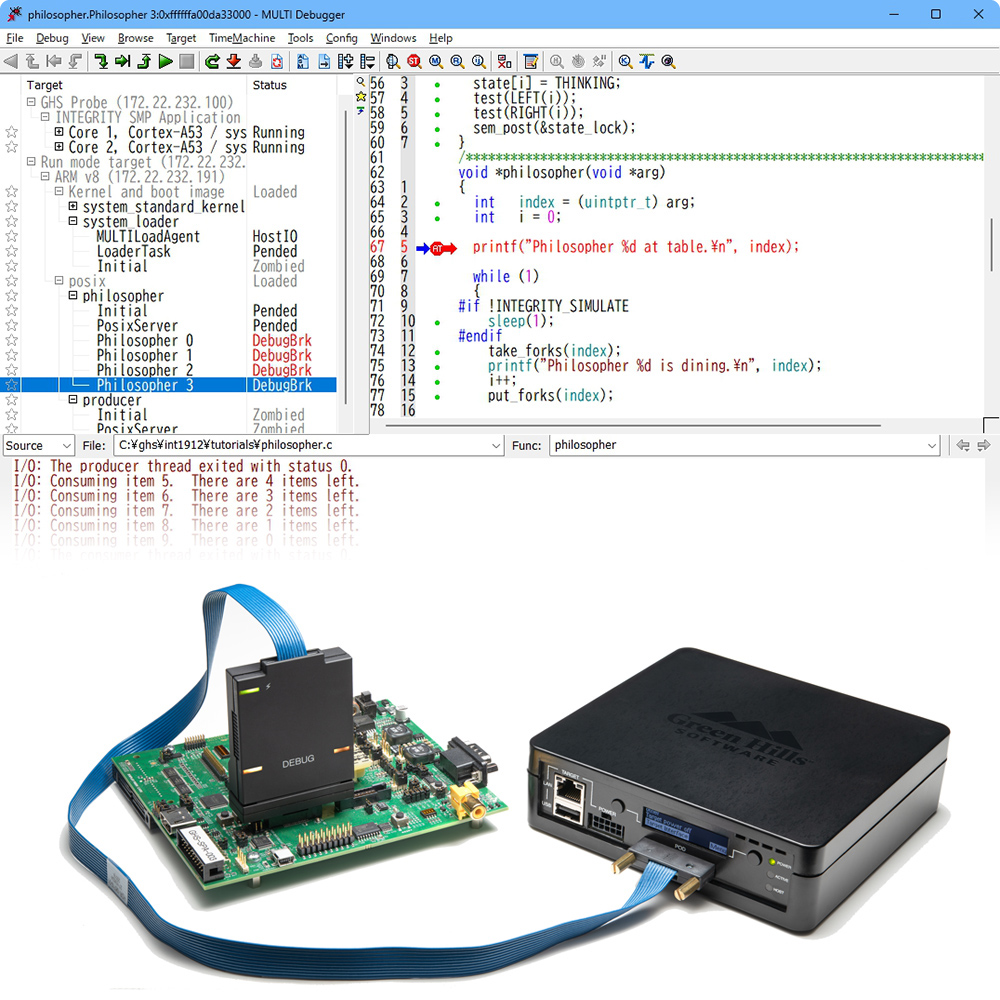Open the i local variables magnifier icon
Viewport: 1000px width, 1000px height.
click(479, 61)
